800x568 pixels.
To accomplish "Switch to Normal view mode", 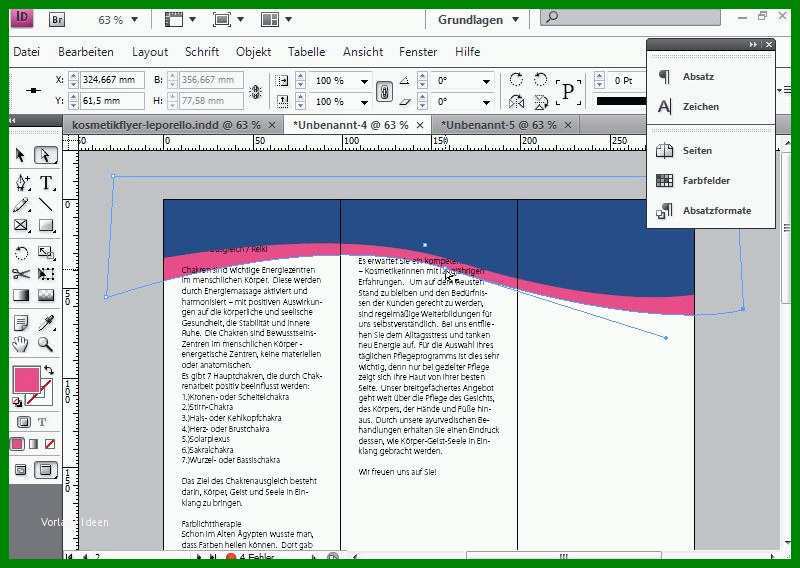I will 21,470.
